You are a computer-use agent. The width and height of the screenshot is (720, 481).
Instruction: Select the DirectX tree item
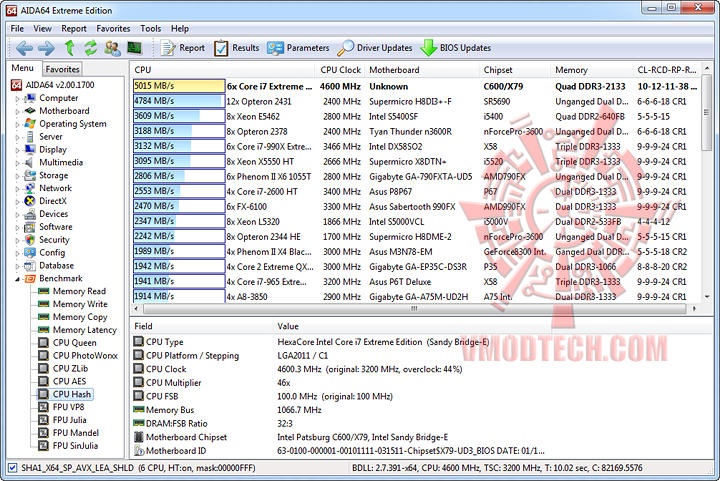[x=53, y=201]
